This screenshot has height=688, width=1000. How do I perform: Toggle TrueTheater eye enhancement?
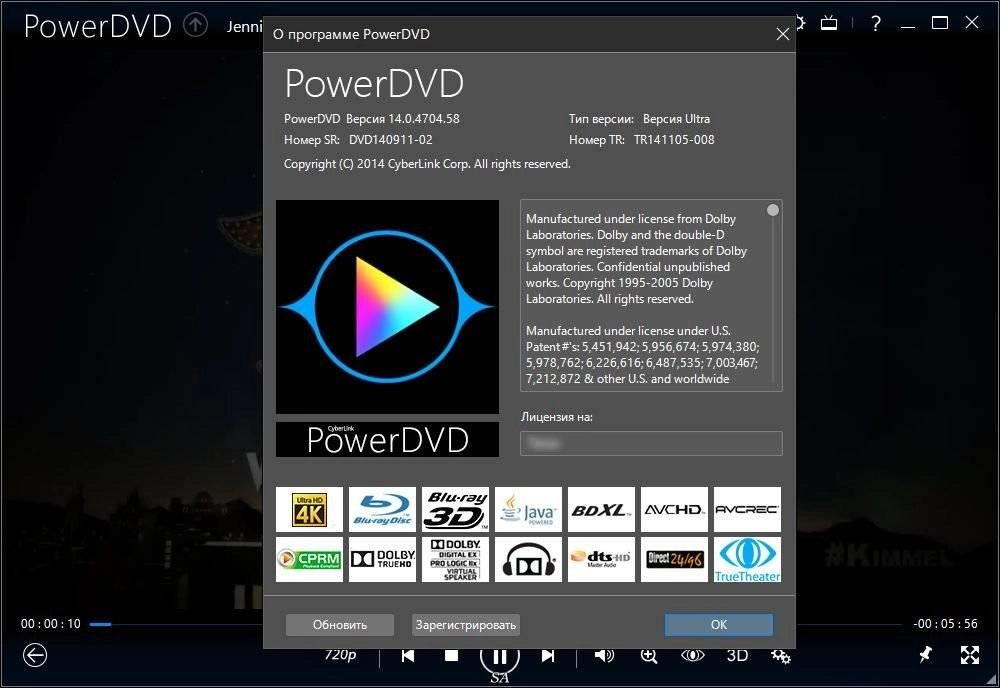pyautogui.click(x=693, y=655)
